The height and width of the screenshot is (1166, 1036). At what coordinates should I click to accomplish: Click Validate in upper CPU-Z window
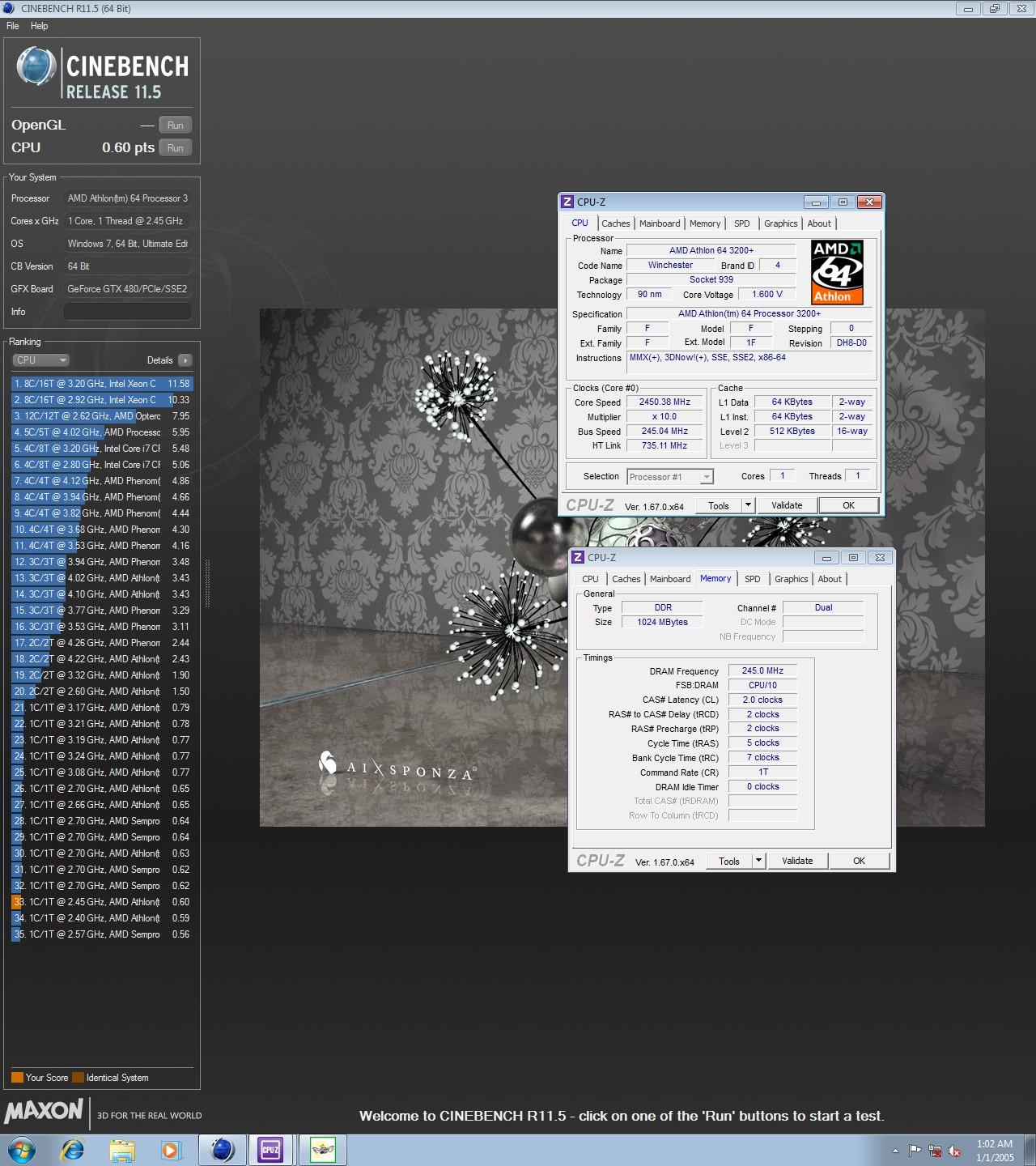[x=787, y=505]
